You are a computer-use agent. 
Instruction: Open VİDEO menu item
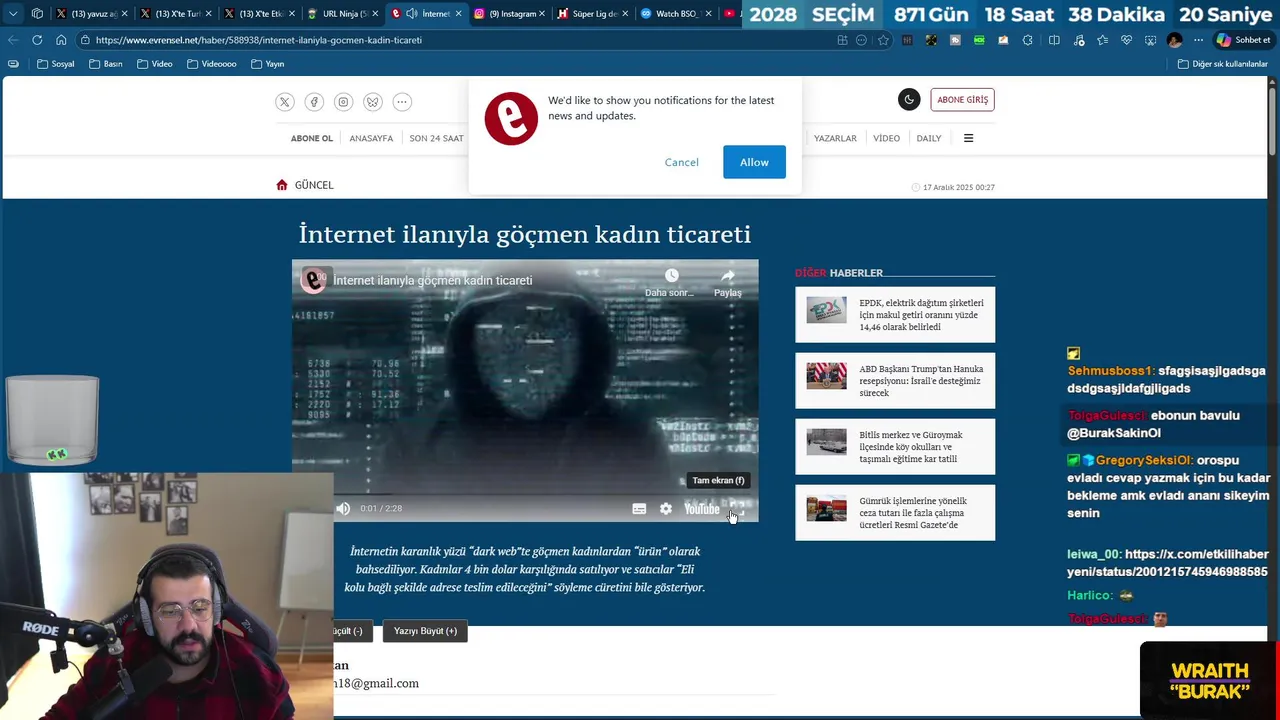click(x=886, y=138)
